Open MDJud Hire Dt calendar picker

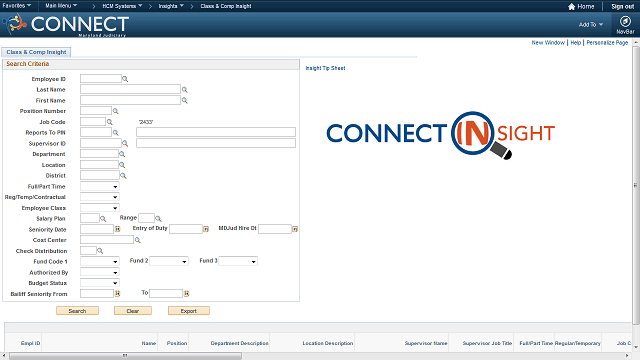click(x=295, y=229)
